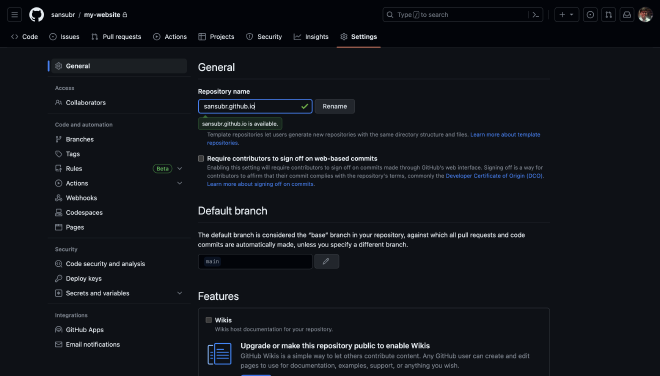The width and height of the screenshot is (660, 376).
Task: Expand the sidebar Actions chevron
Action: (180, 183)
